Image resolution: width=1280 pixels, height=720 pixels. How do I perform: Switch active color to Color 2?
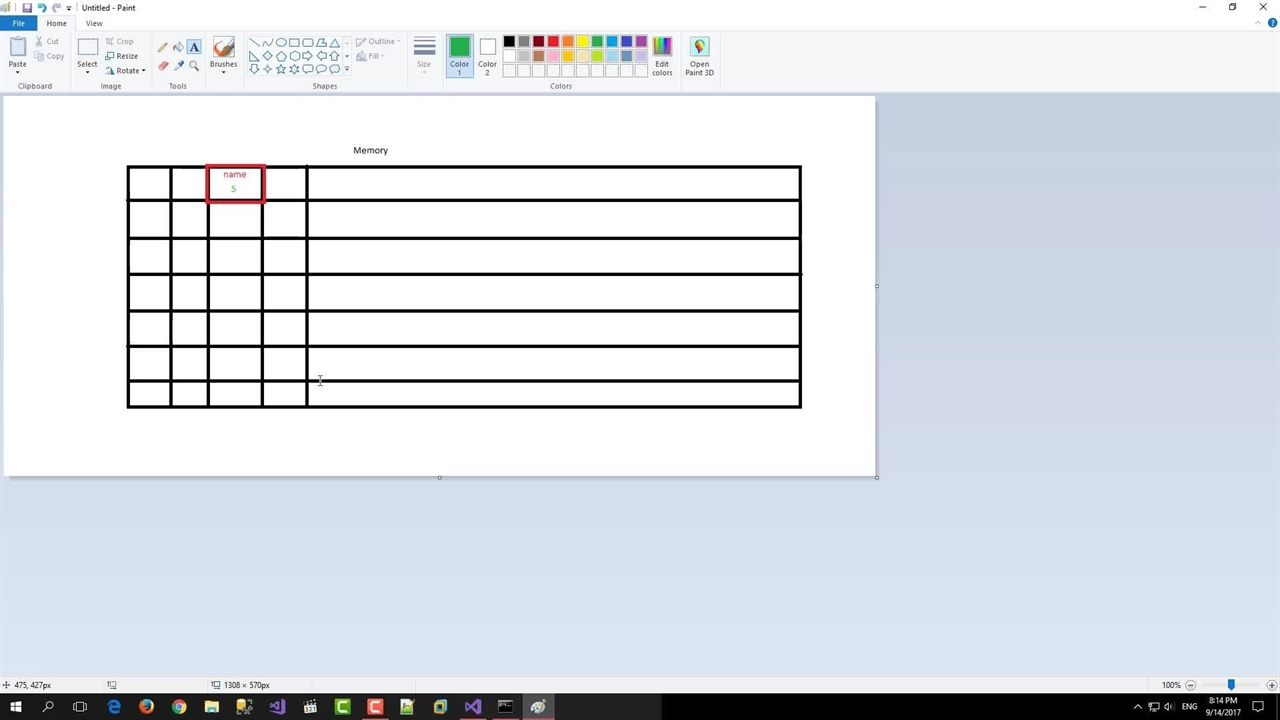click(487, 56)
